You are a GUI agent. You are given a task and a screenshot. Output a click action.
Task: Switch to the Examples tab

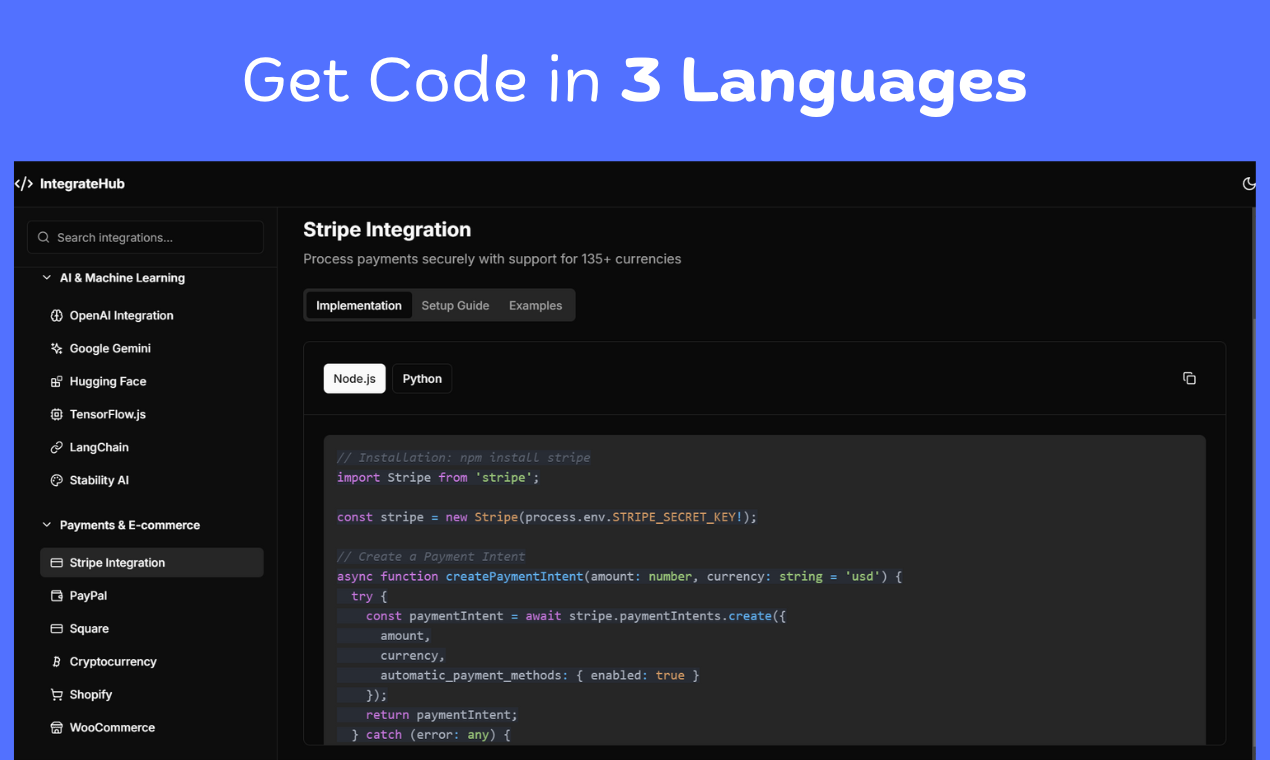tap(536, 306)
